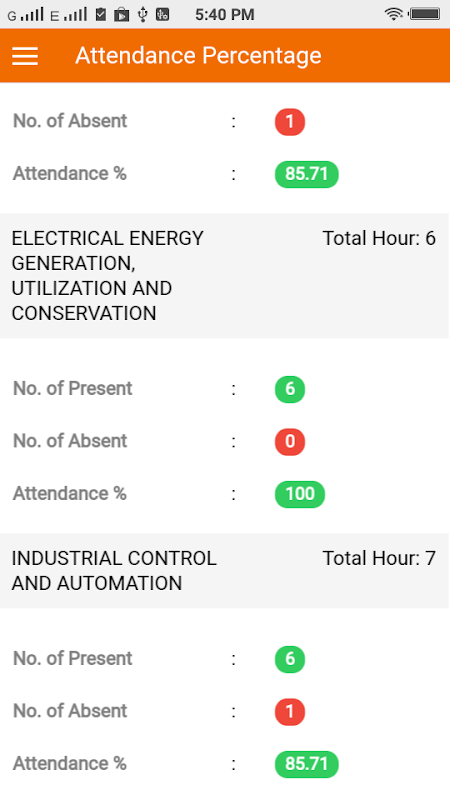Screen dimensions: 450x800
Task: Tap the clipboard notification icon
Action: pyautogui.click(x=101, y=14)
